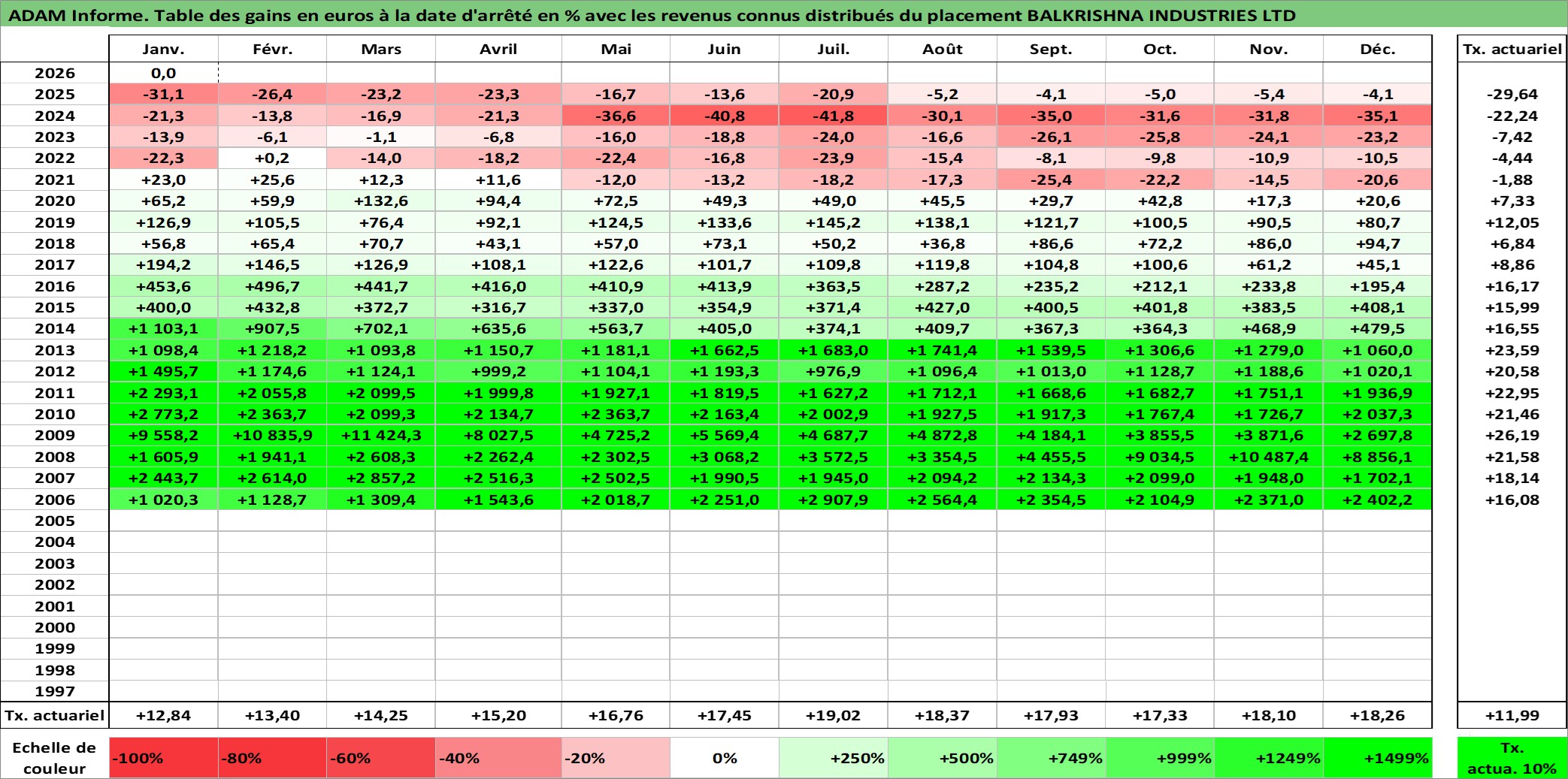Click the +94,7 cell in December 2018
The width and height of the screenshot is (1568, 779).
coord(1378,243)
